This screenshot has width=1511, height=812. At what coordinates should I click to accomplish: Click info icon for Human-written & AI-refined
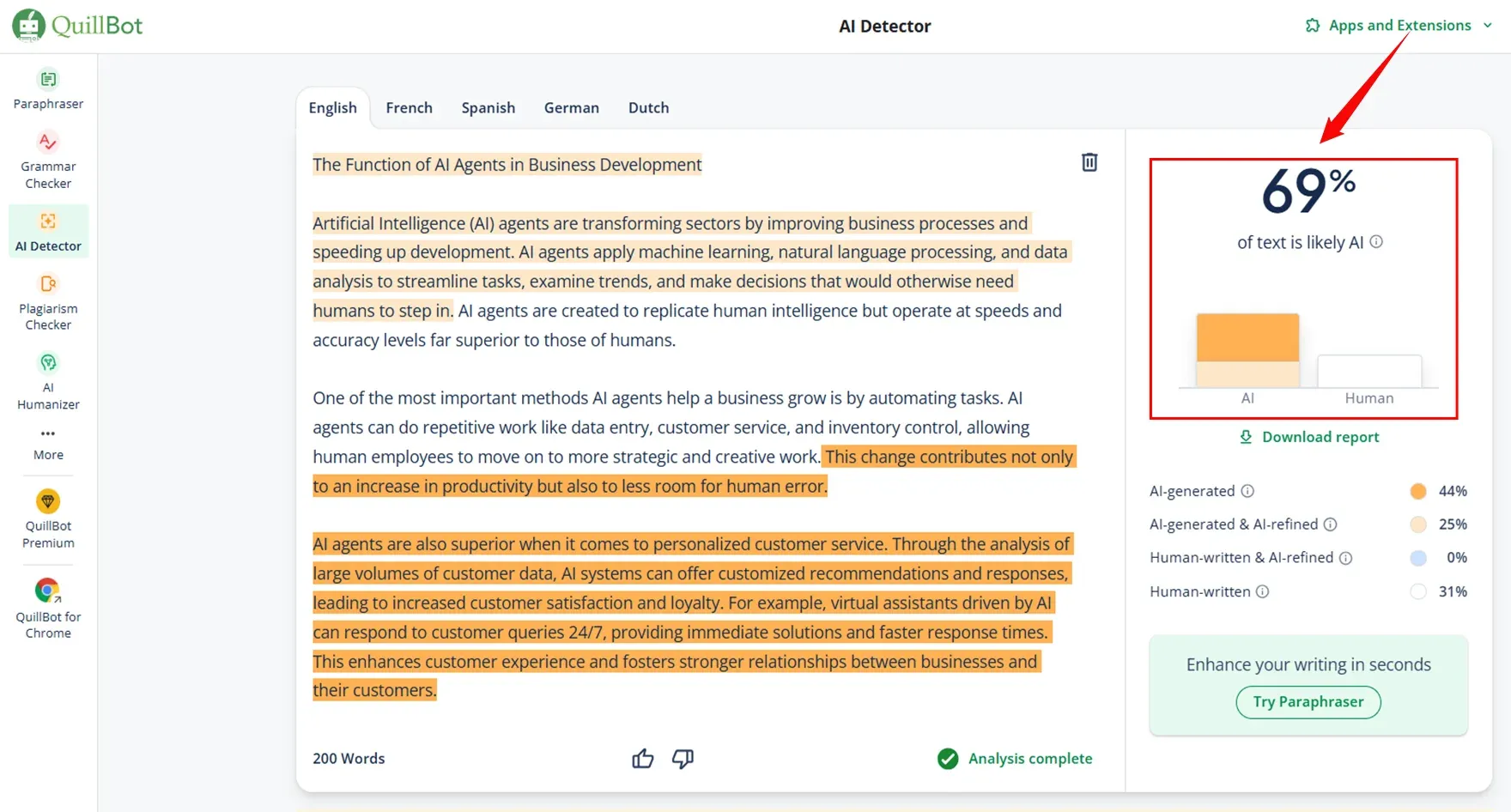point(1346,558)
